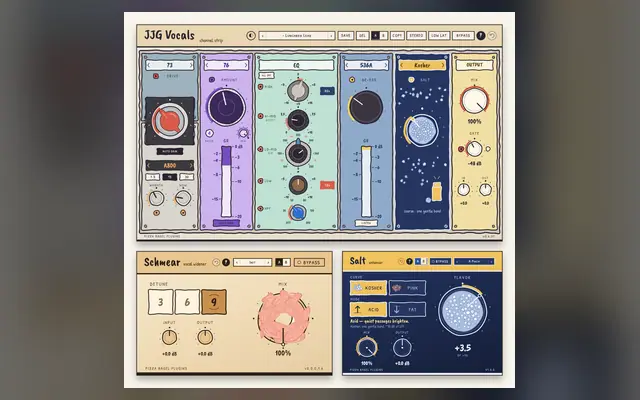640x400 pixels.
Task: Click the Del button in JJG Vocals
Action: (x=362, y=36)
